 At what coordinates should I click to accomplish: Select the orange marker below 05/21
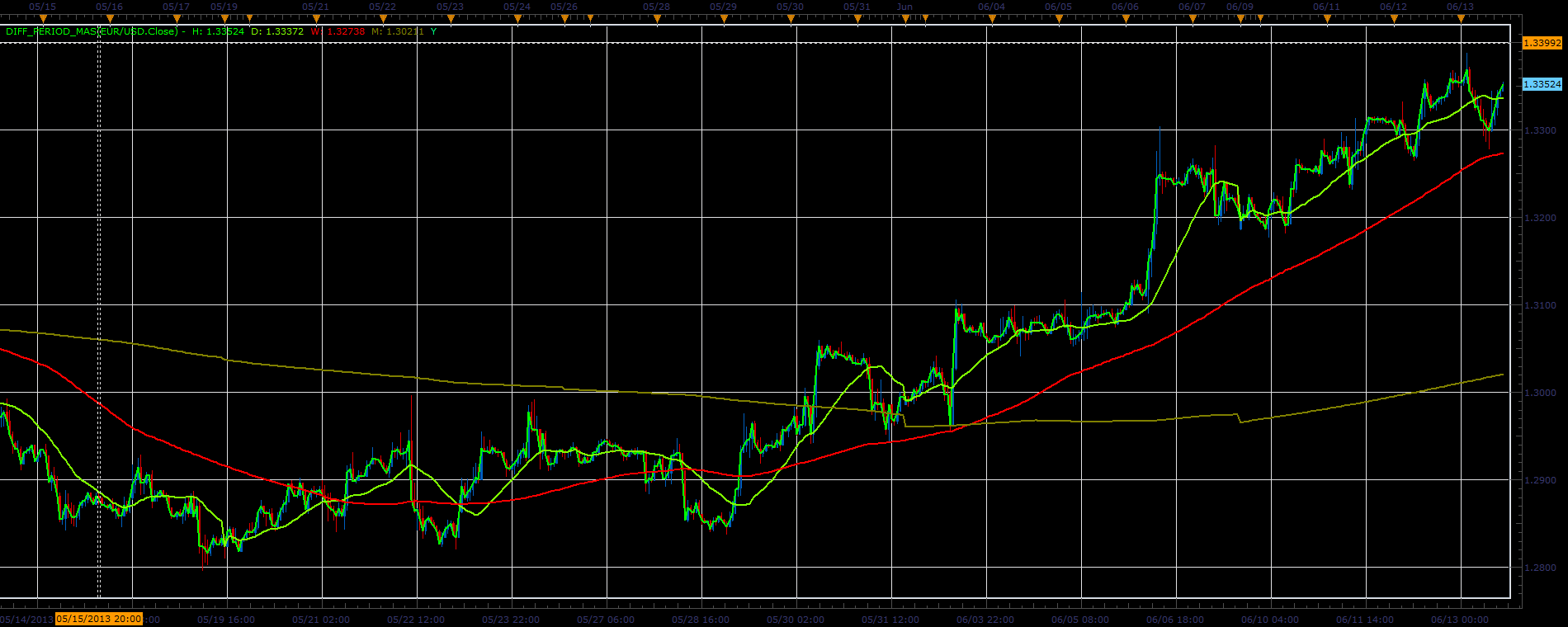coord(315,18)
